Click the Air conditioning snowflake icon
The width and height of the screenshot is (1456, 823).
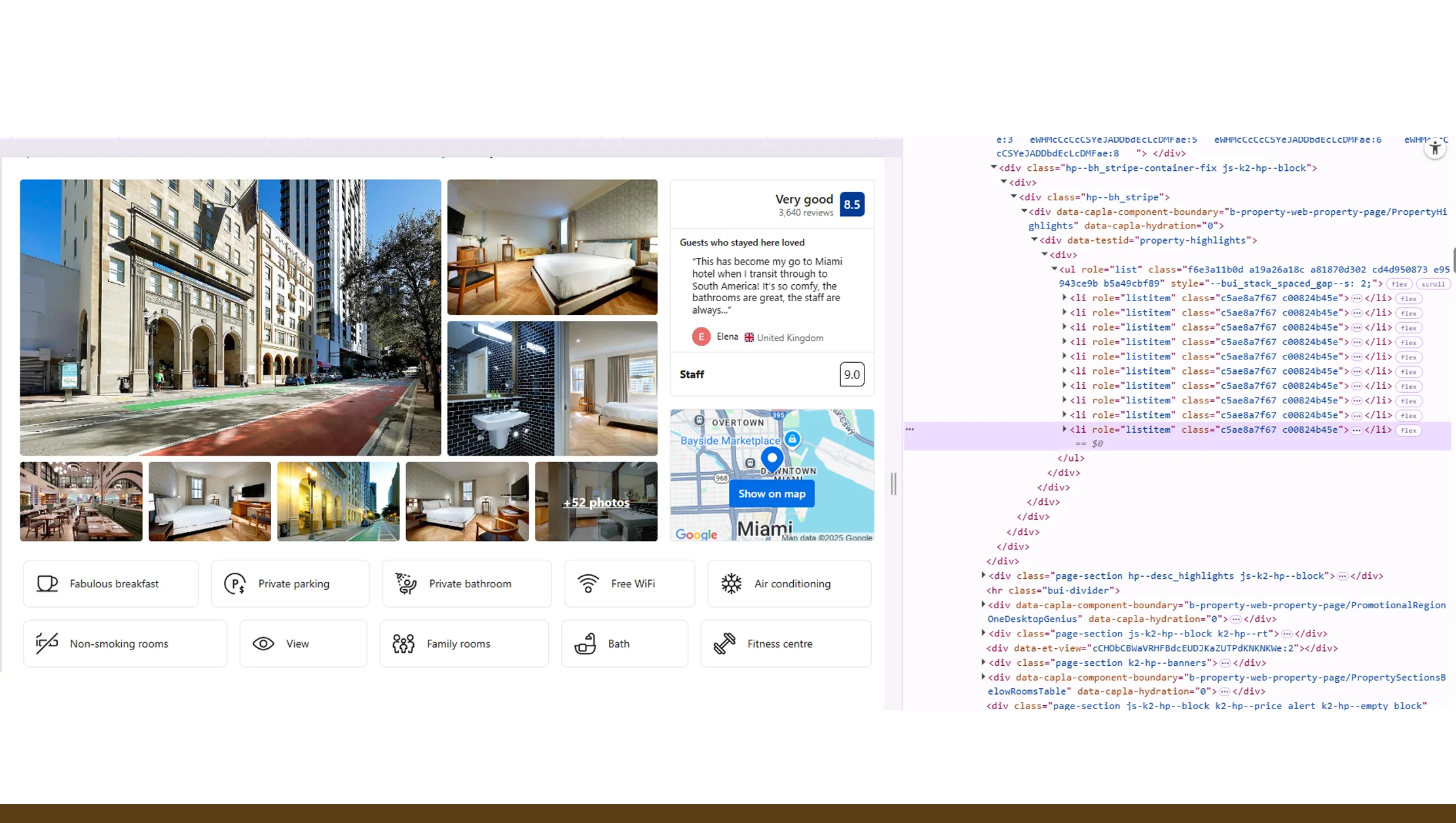point(731,583)
